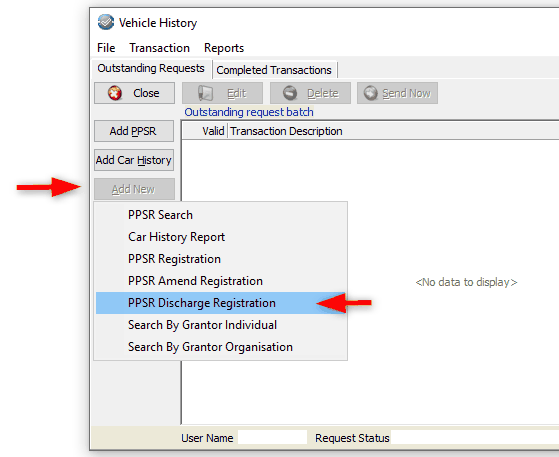Open the Transaction menu

(x=159, y=48)
